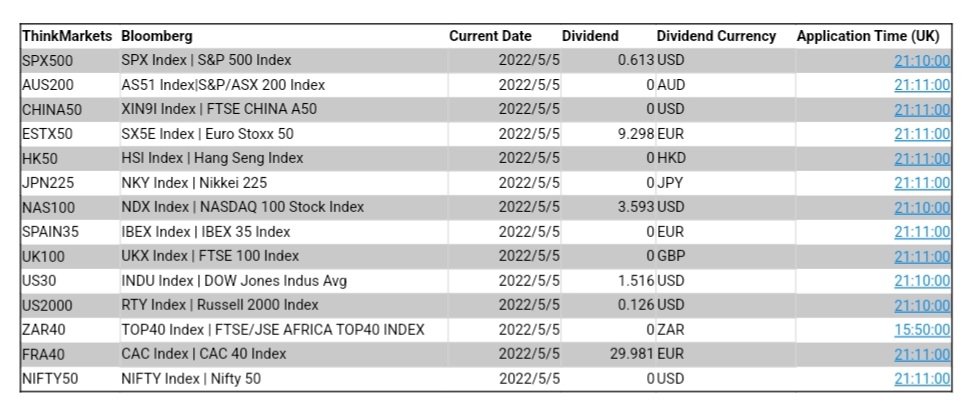Click the HK50 application time link
Viewport: 970px width, 405px height.
pos(922,158)
